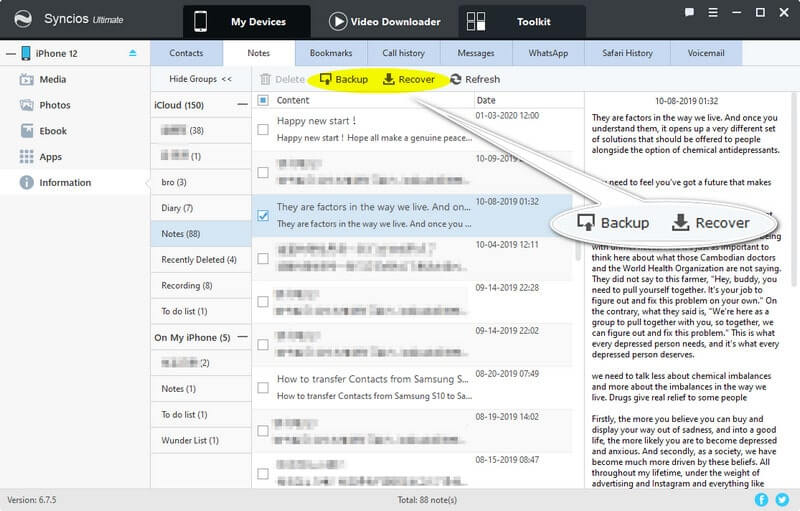
Task: Select the bro (3) folder
Action: [x=201, y=182]
